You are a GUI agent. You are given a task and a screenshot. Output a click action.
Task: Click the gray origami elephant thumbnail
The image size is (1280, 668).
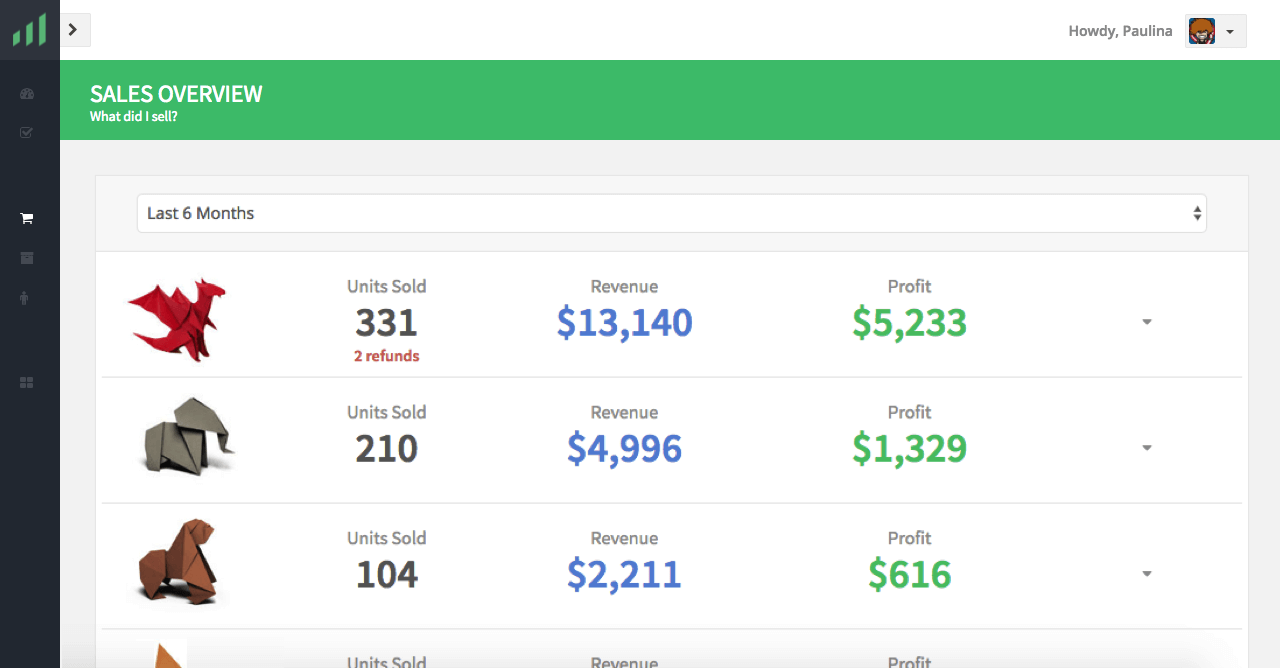(x=188, y=435)
